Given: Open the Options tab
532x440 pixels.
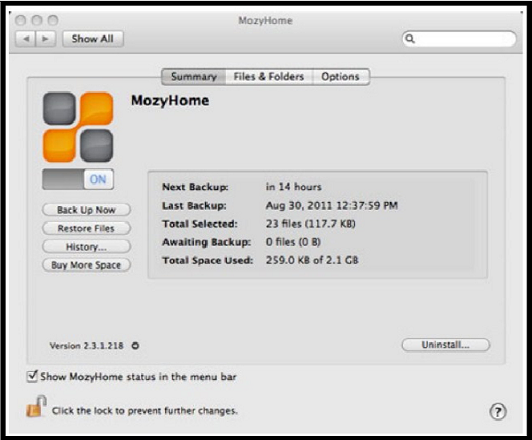Looking at the screenshot, I should 341,77.
